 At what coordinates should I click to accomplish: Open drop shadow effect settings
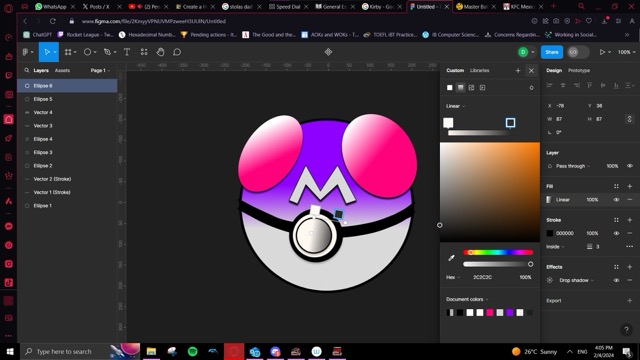[550, 280]
